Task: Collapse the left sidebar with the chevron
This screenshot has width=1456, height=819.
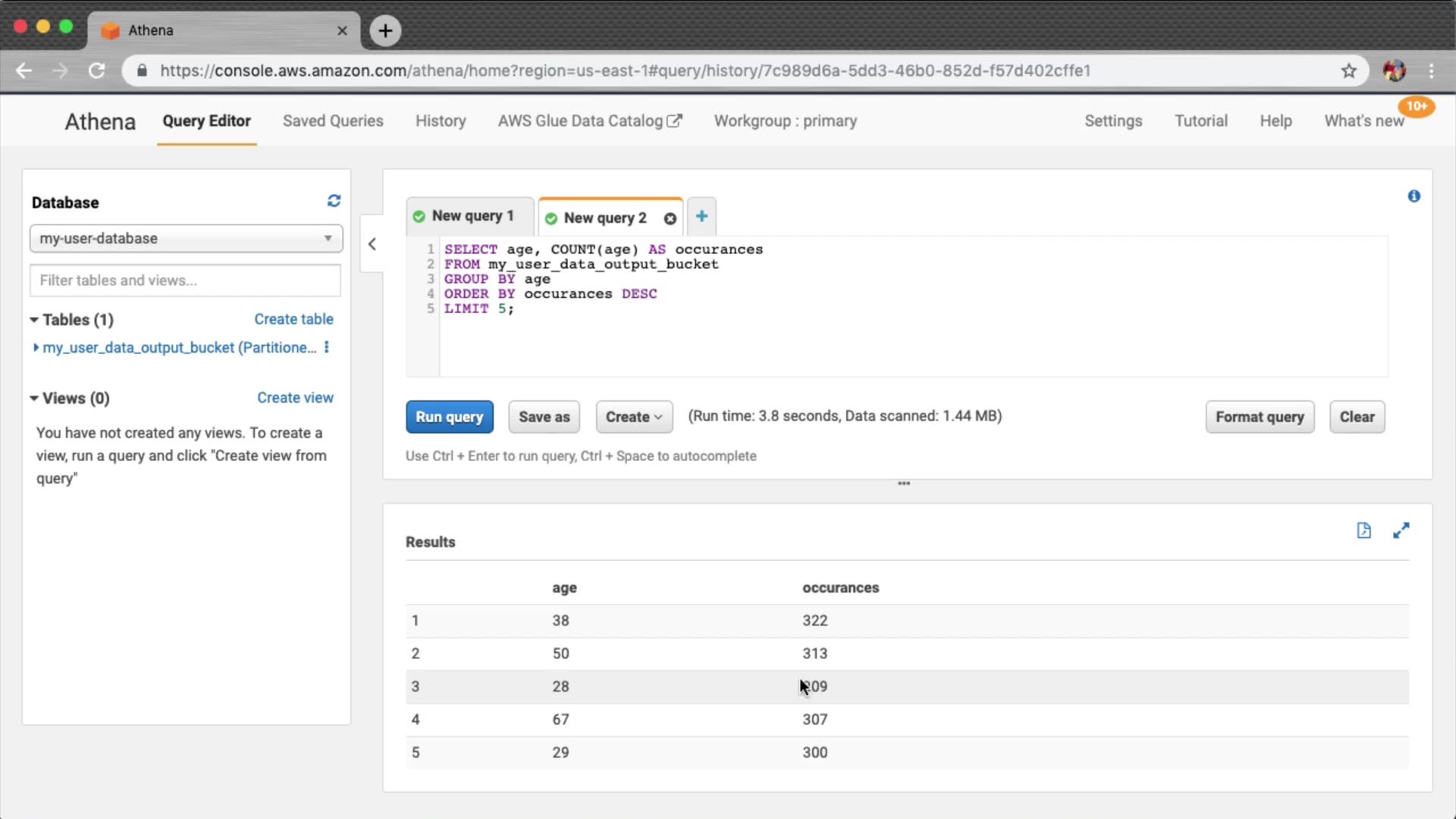Action: [372, 244]
